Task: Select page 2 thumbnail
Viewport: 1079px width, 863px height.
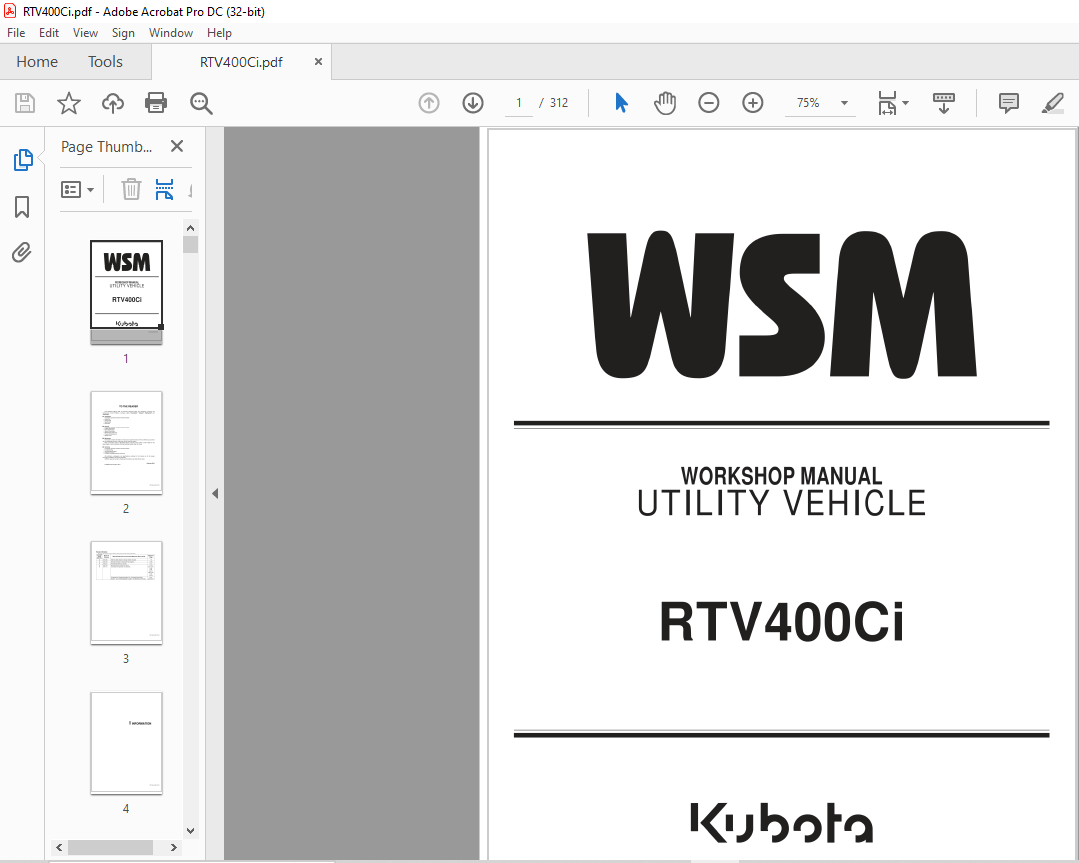Action: coord(126,443)
